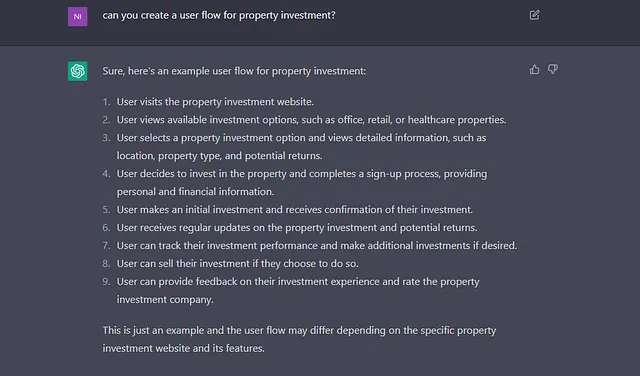Image resolution: width=640 pixels, height=376 pixels.
Task: Click step 3 about selecting property option
Action: (301, 147)
